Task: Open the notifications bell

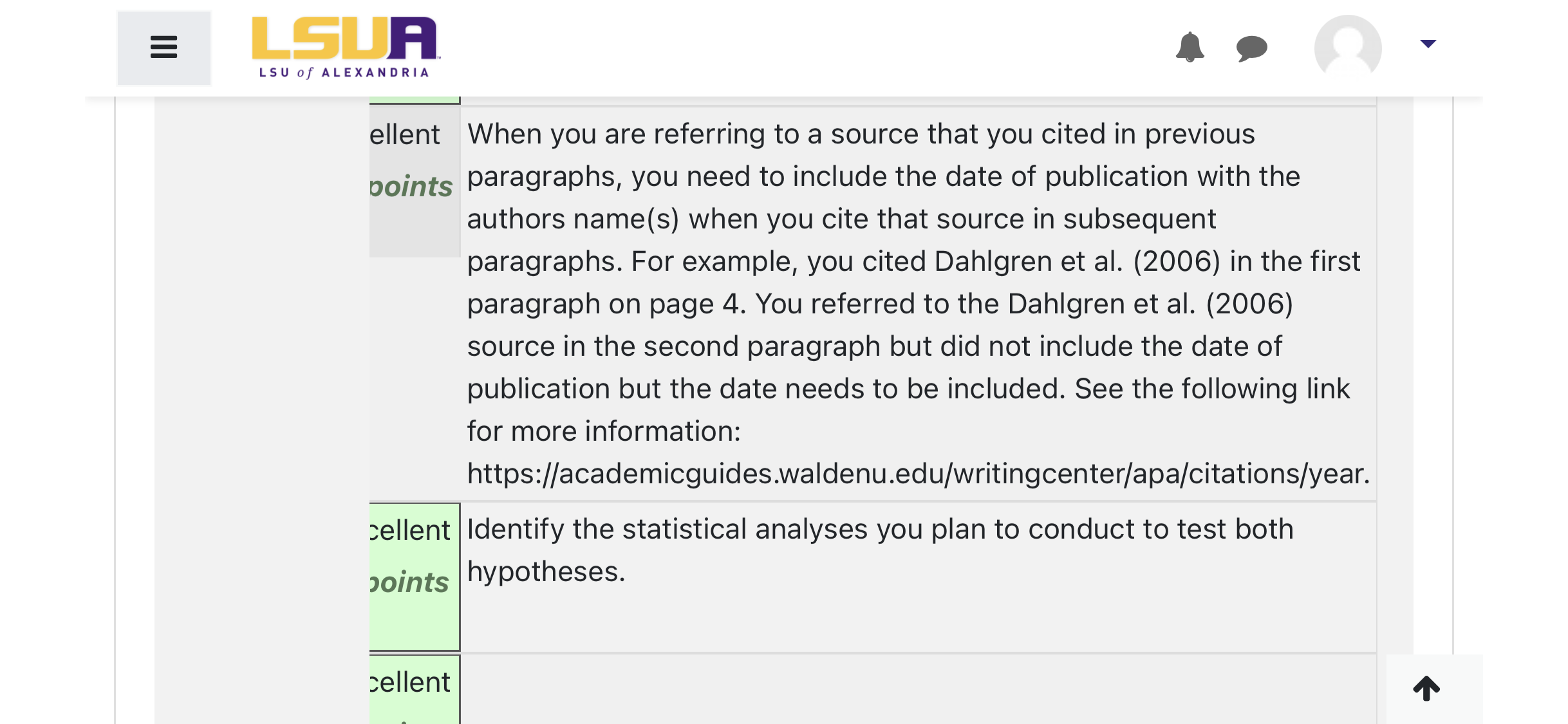Action: tap(1190, 47)
